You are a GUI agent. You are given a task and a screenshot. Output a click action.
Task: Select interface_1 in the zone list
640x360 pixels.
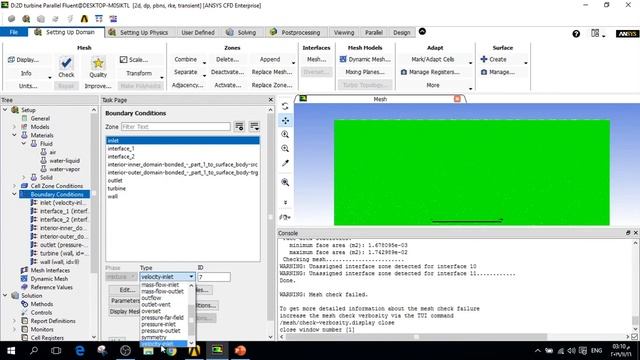[182, 149]
